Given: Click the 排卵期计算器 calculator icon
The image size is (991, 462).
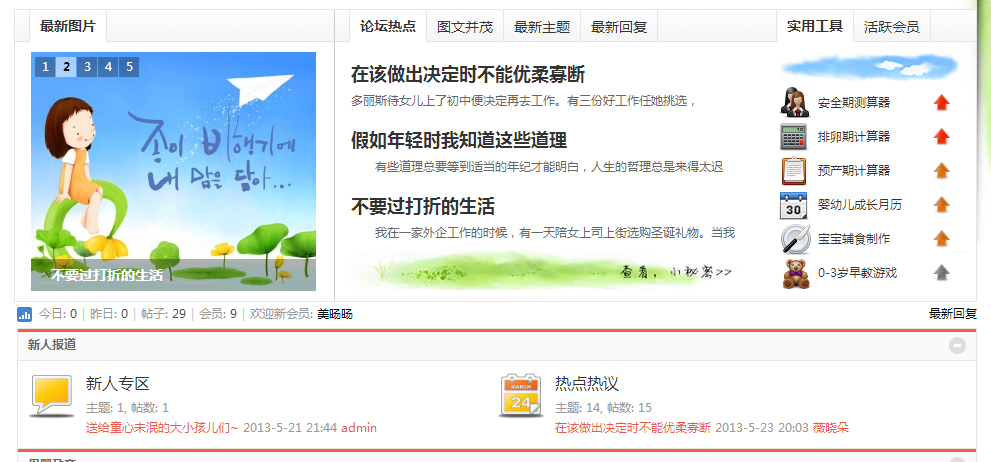Looking at the screenshot, I should (794, 137).
